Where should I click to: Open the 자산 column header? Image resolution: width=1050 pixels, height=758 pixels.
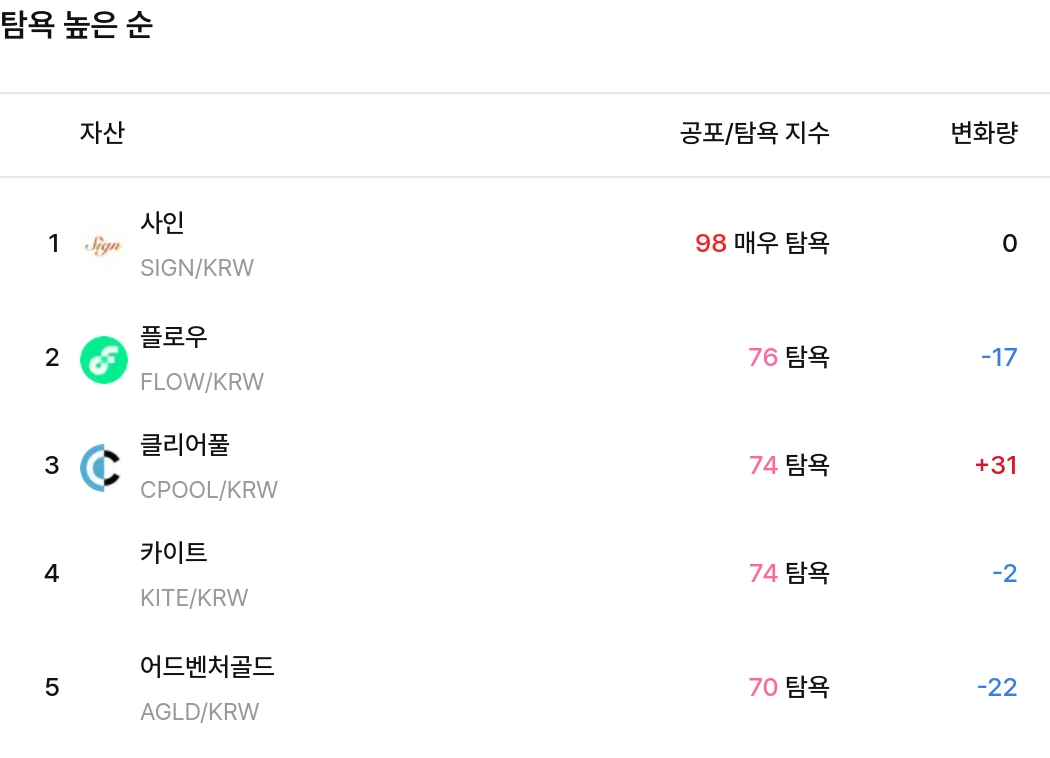102,133
